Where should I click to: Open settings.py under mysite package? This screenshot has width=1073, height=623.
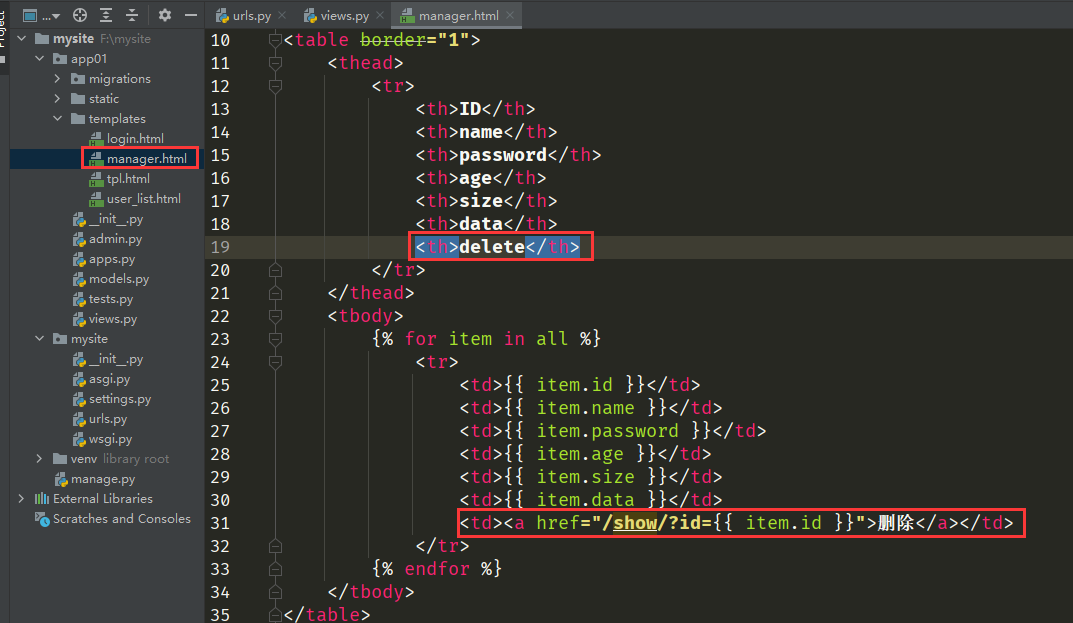tap(119, 399)
